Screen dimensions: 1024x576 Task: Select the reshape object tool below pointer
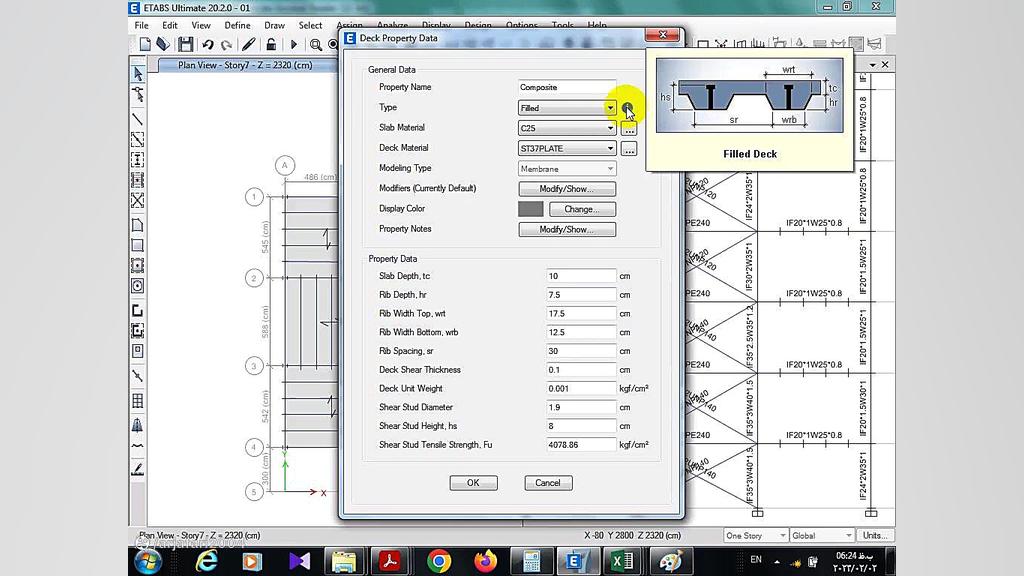point(138,95)
